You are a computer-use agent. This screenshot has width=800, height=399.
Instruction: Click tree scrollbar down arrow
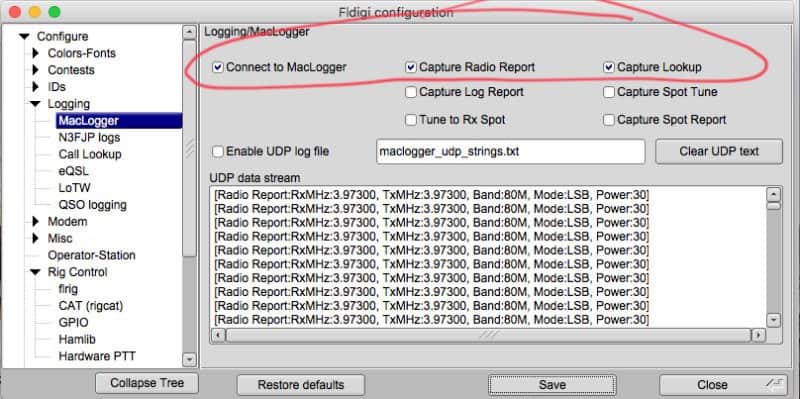pyautogui.click(x=189, y=359)
